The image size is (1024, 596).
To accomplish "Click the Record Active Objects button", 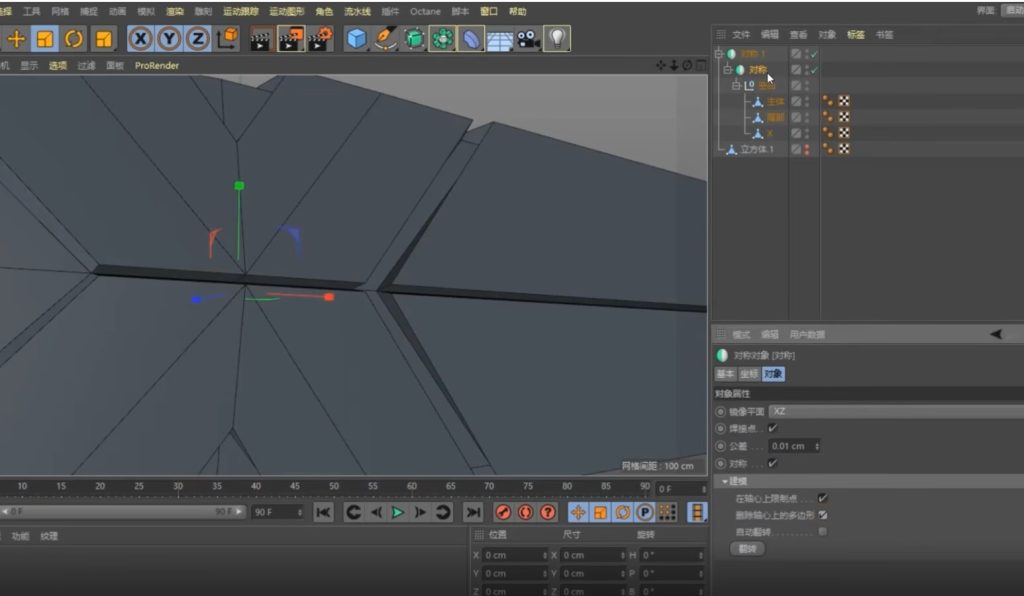I will click(503, 512).
